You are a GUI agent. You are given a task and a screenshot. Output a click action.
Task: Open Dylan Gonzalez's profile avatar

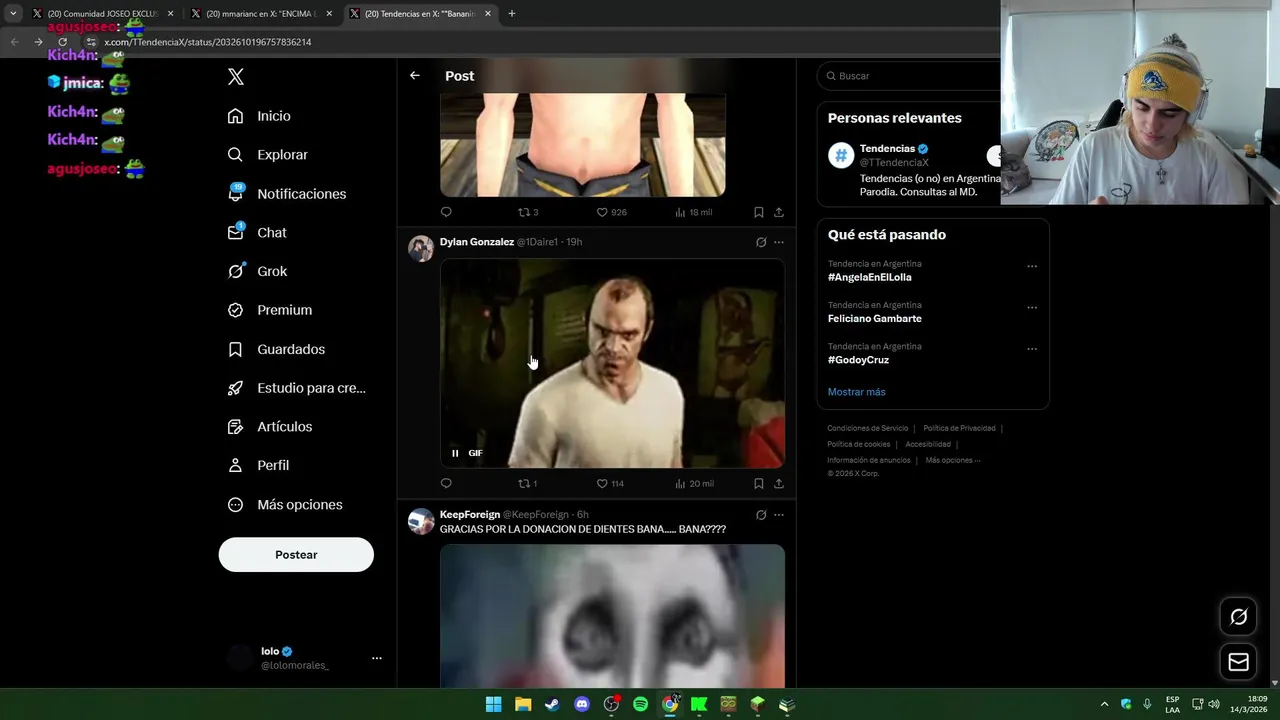coord(421,249)
